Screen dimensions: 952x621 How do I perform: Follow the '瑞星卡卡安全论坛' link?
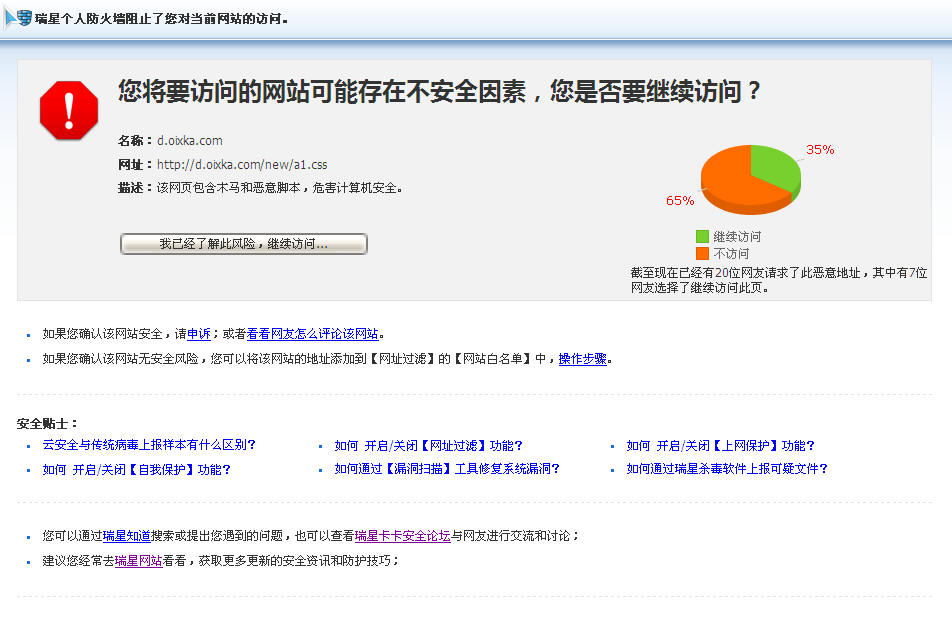[x=403, y=536]
